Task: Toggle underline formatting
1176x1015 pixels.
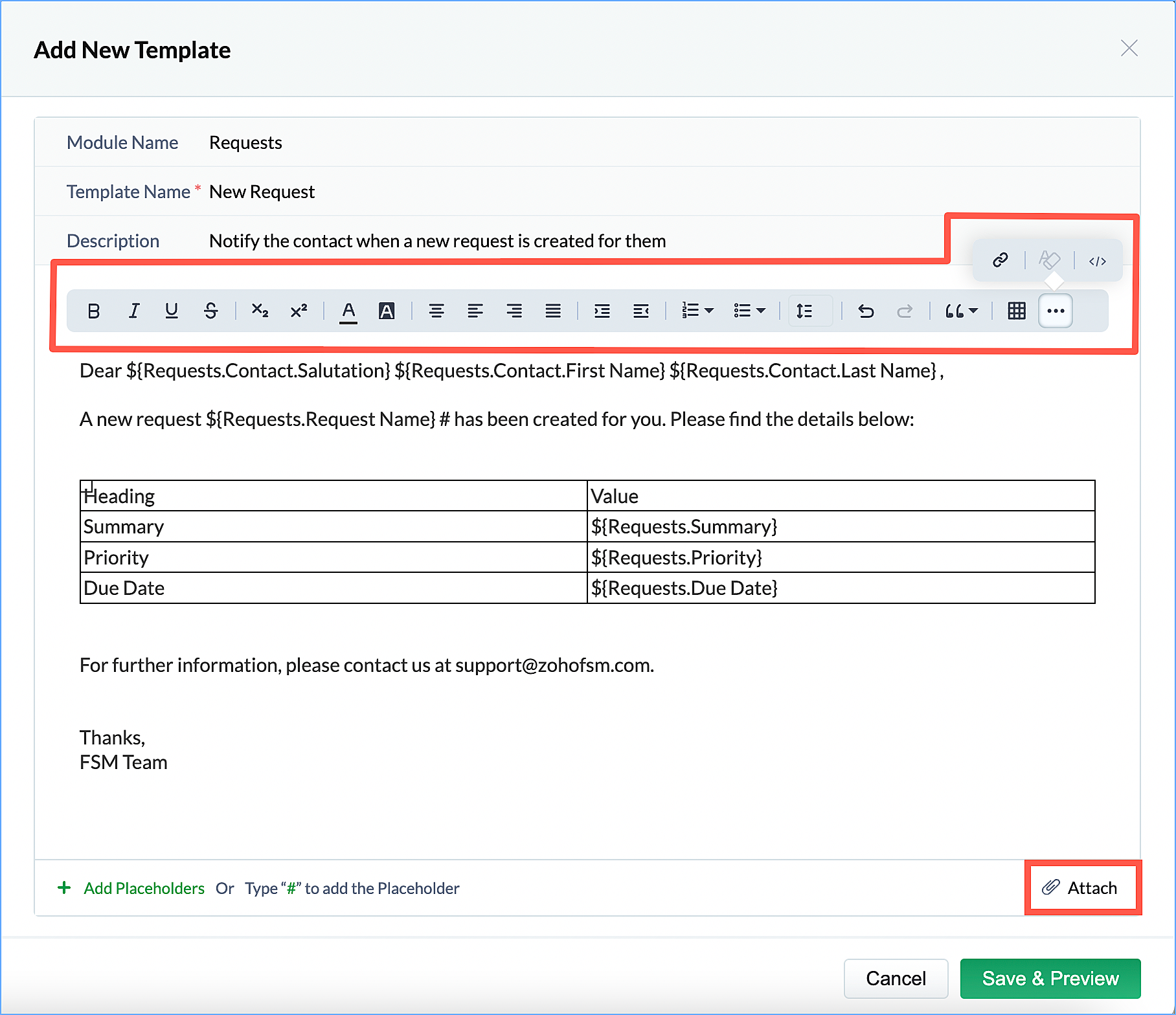Action: 172,311
